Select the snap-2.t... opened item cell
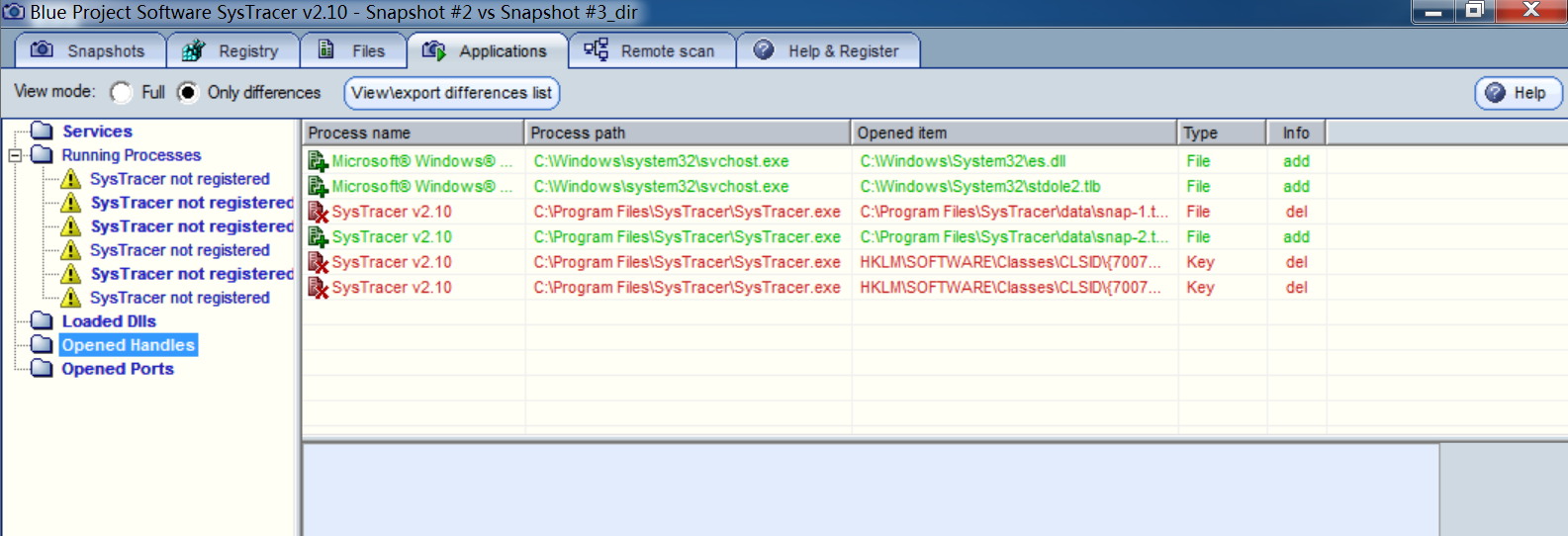This screenshot has width=1568, height=536. [1014, 237]
